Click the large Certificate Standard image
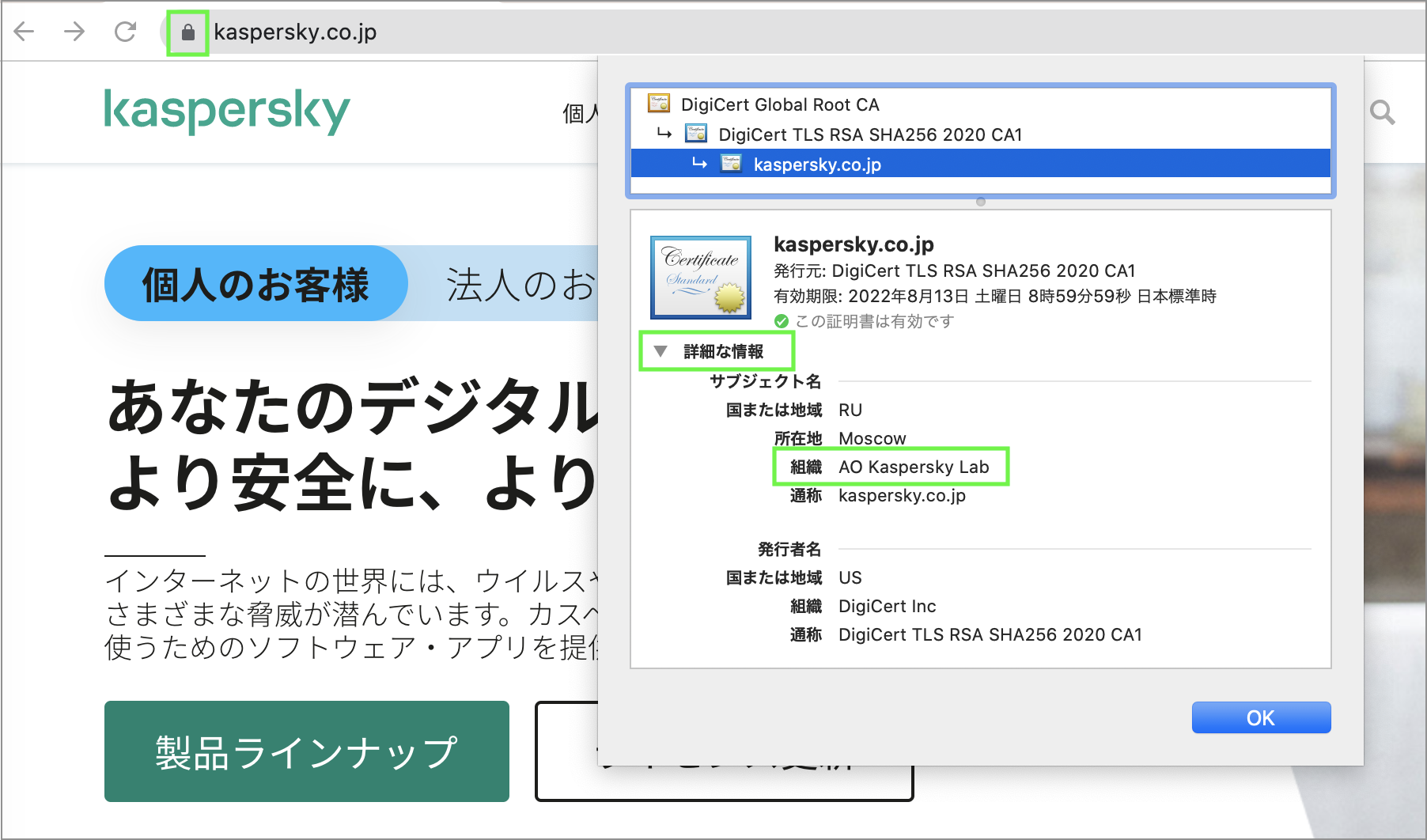Image resolution: width=1427 pixels, height=840 pixels. (x=700, y=277)
